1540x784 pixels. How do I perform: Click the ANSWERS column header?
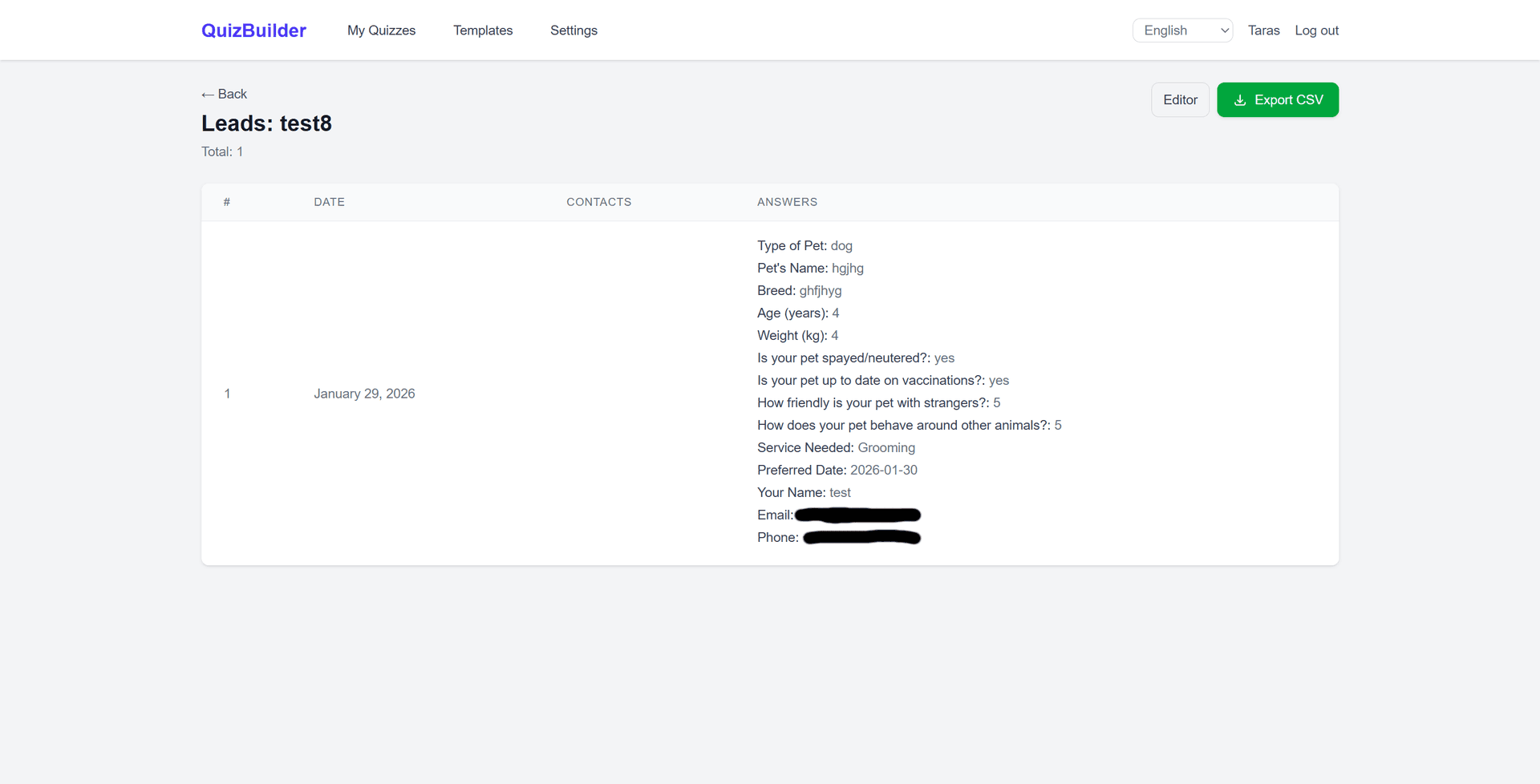[787, 202]
